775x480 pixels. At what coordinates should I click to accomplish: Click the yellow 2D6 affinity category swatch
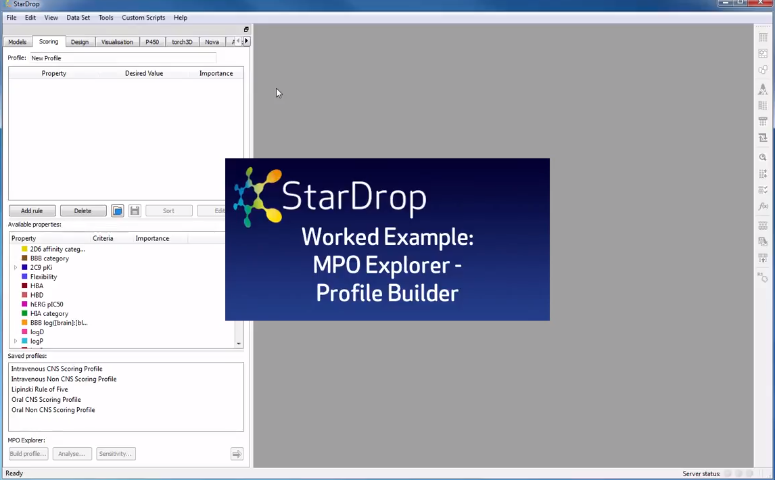(x=24, y=249)
